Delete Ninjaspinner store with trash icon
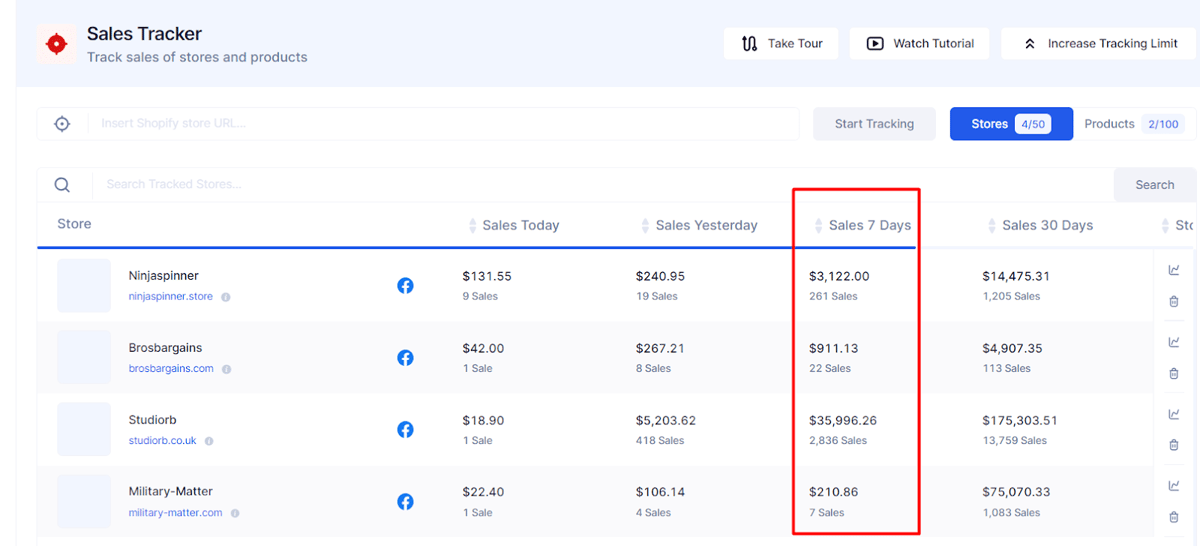 click(x=1174, y=301)
